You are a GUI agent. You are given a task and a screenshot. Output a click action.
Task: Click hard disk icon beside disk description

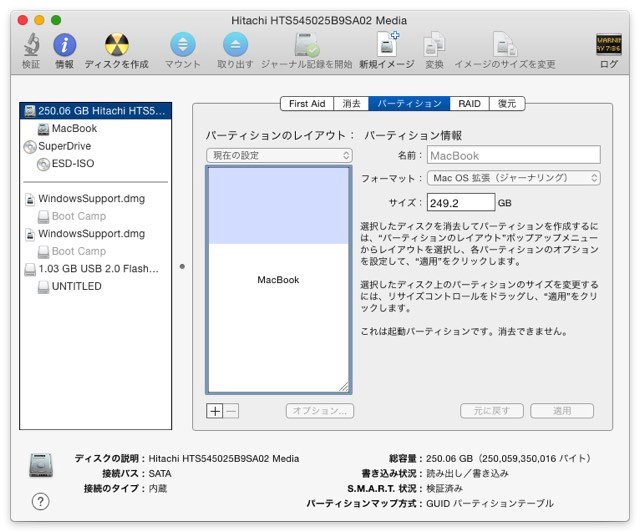(x=41, y=465)
